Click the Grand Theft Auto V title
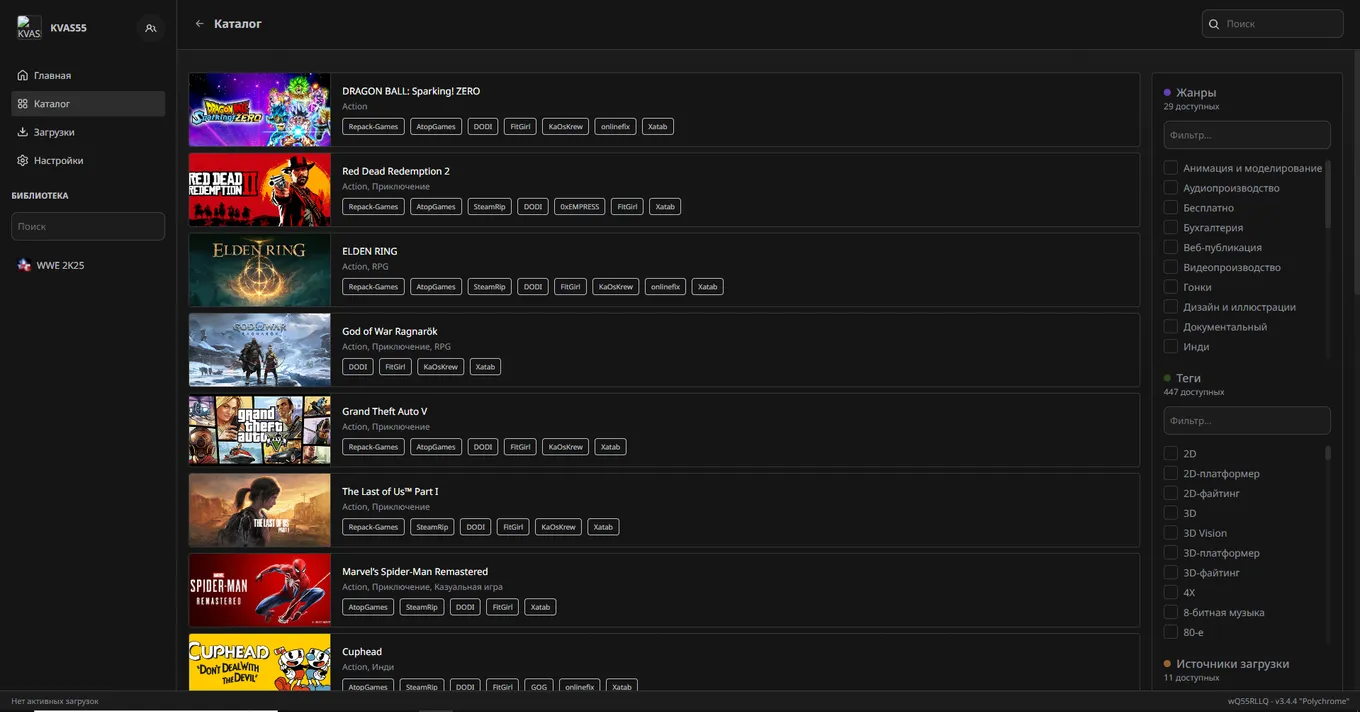 pos(385,411)
